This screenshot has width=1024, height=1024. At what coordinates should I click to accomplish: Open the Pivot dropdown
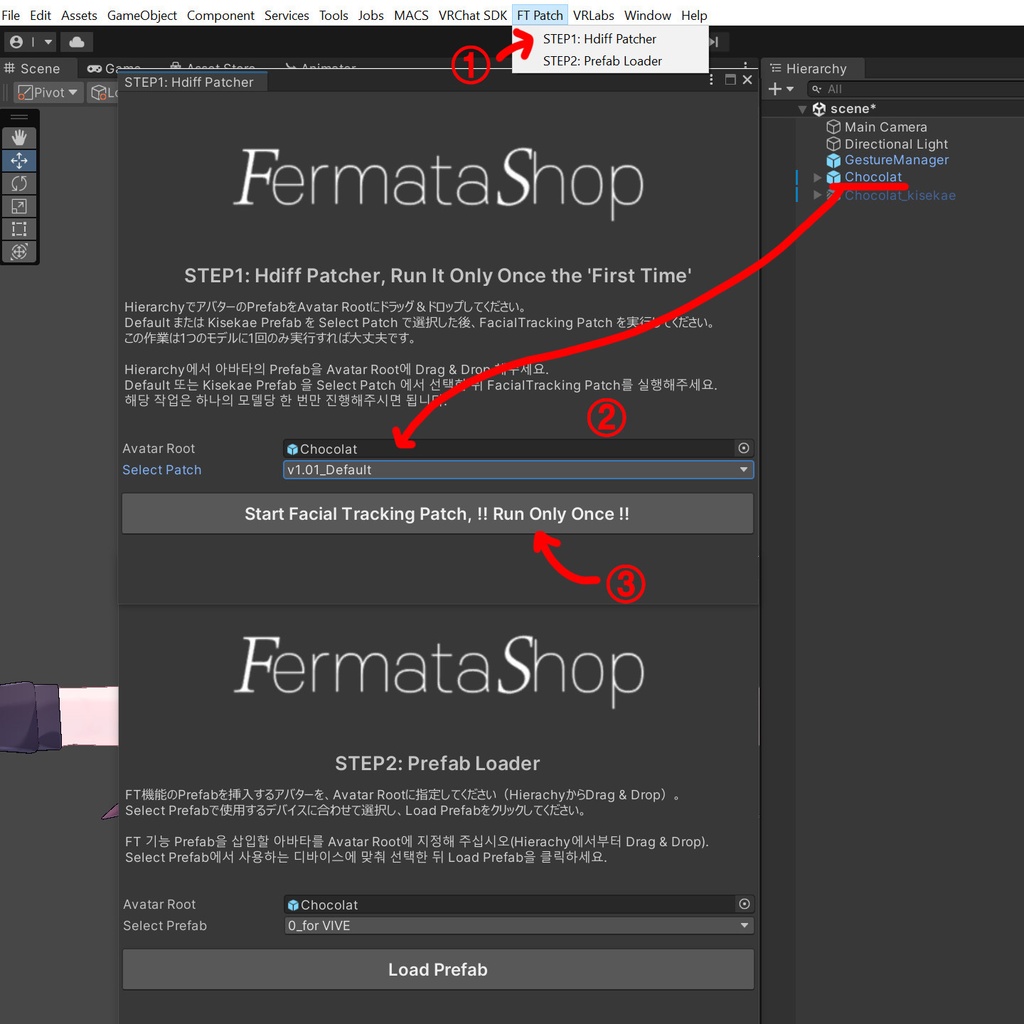click(x=46, y=91)
